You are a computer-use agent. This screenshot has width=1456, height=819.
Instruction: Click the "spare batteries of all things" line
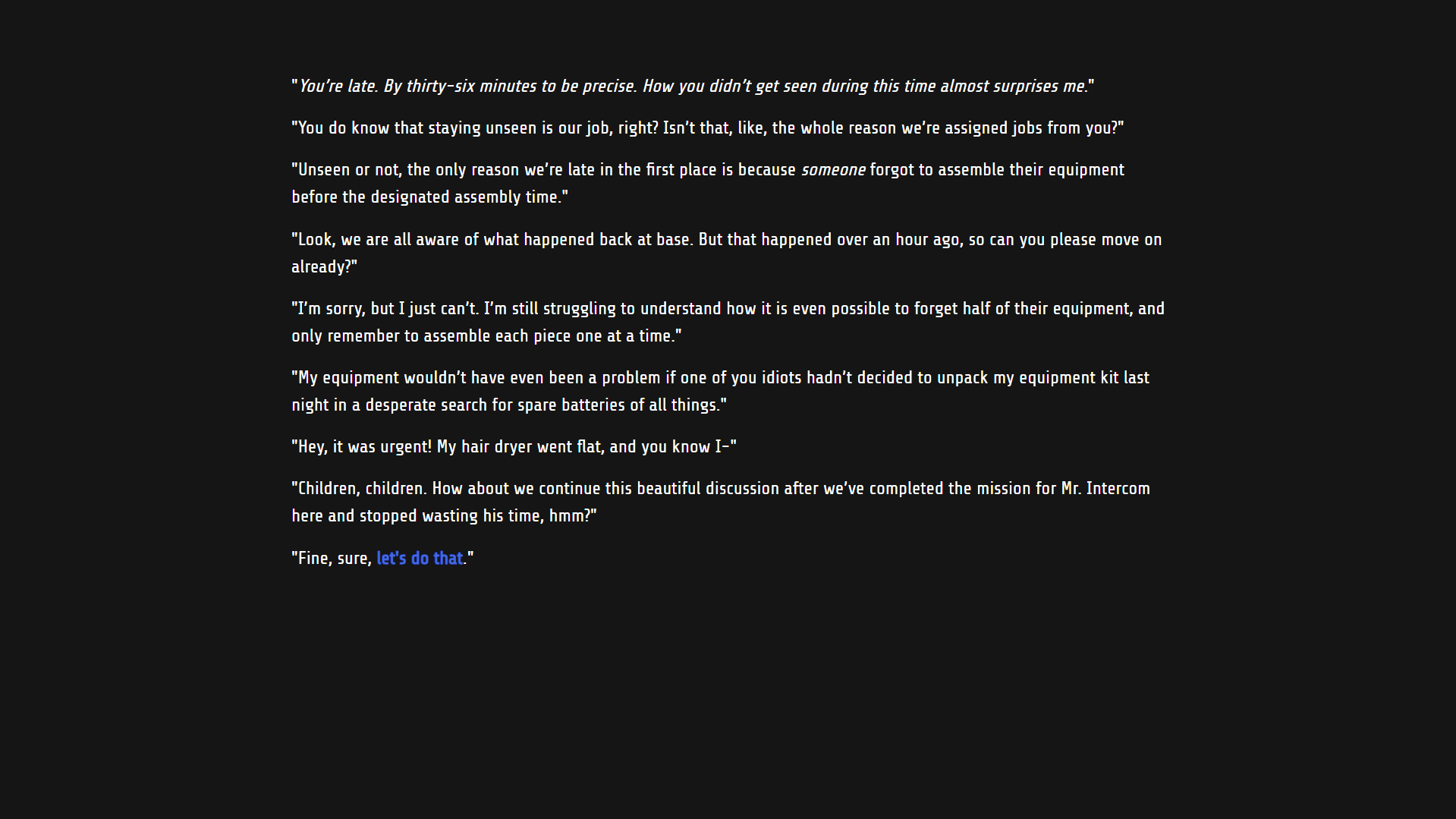click(x=509, y=405)
